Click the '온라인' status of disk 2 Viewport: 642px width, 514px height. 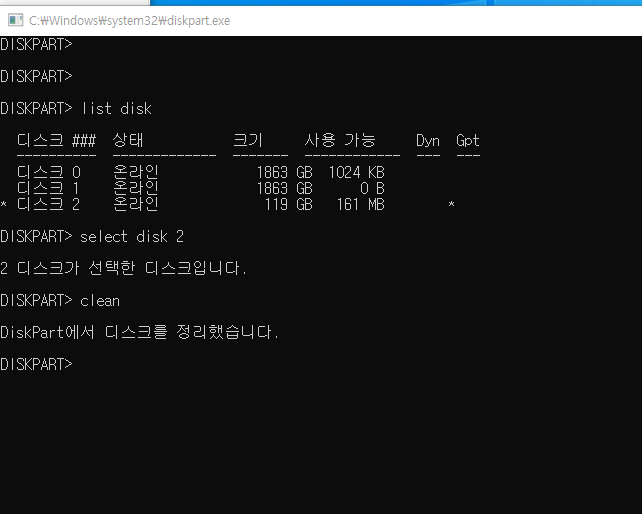(136, 204)
